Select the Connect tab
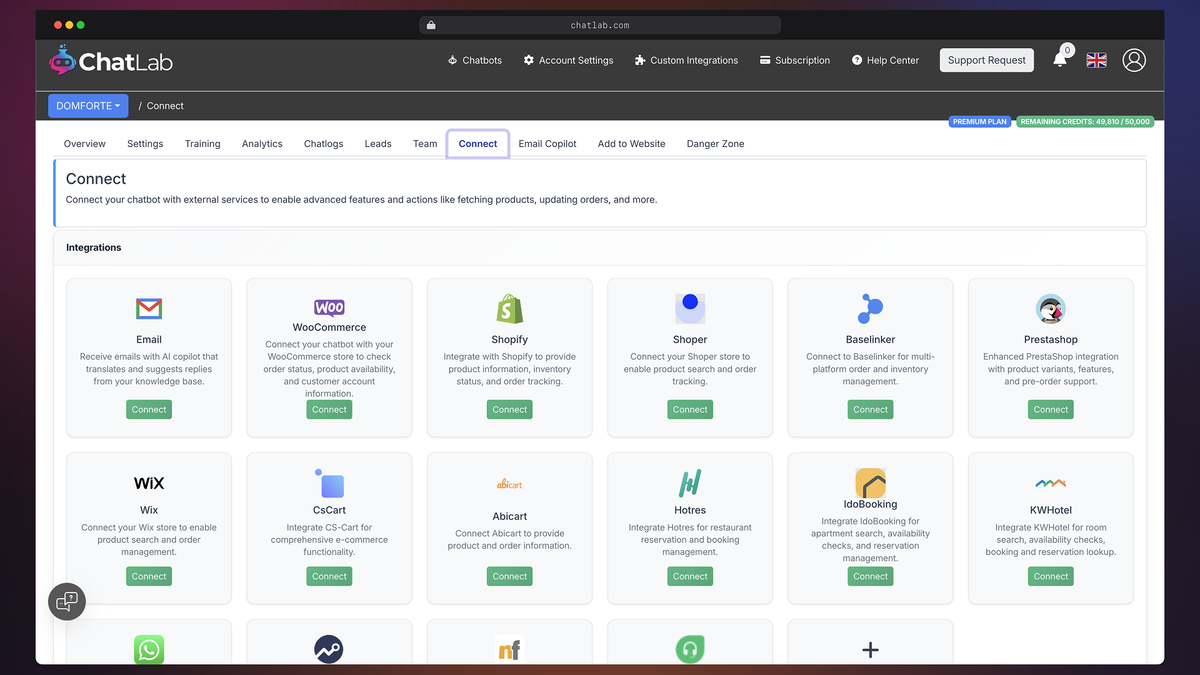The image size is (1200, 675). click(478, 144)
